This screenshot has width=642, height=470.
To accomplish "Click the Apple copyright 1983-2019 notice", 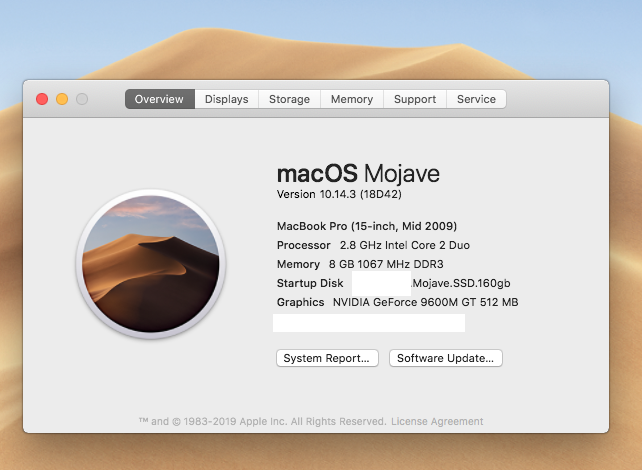I will [x=262, y=421].
